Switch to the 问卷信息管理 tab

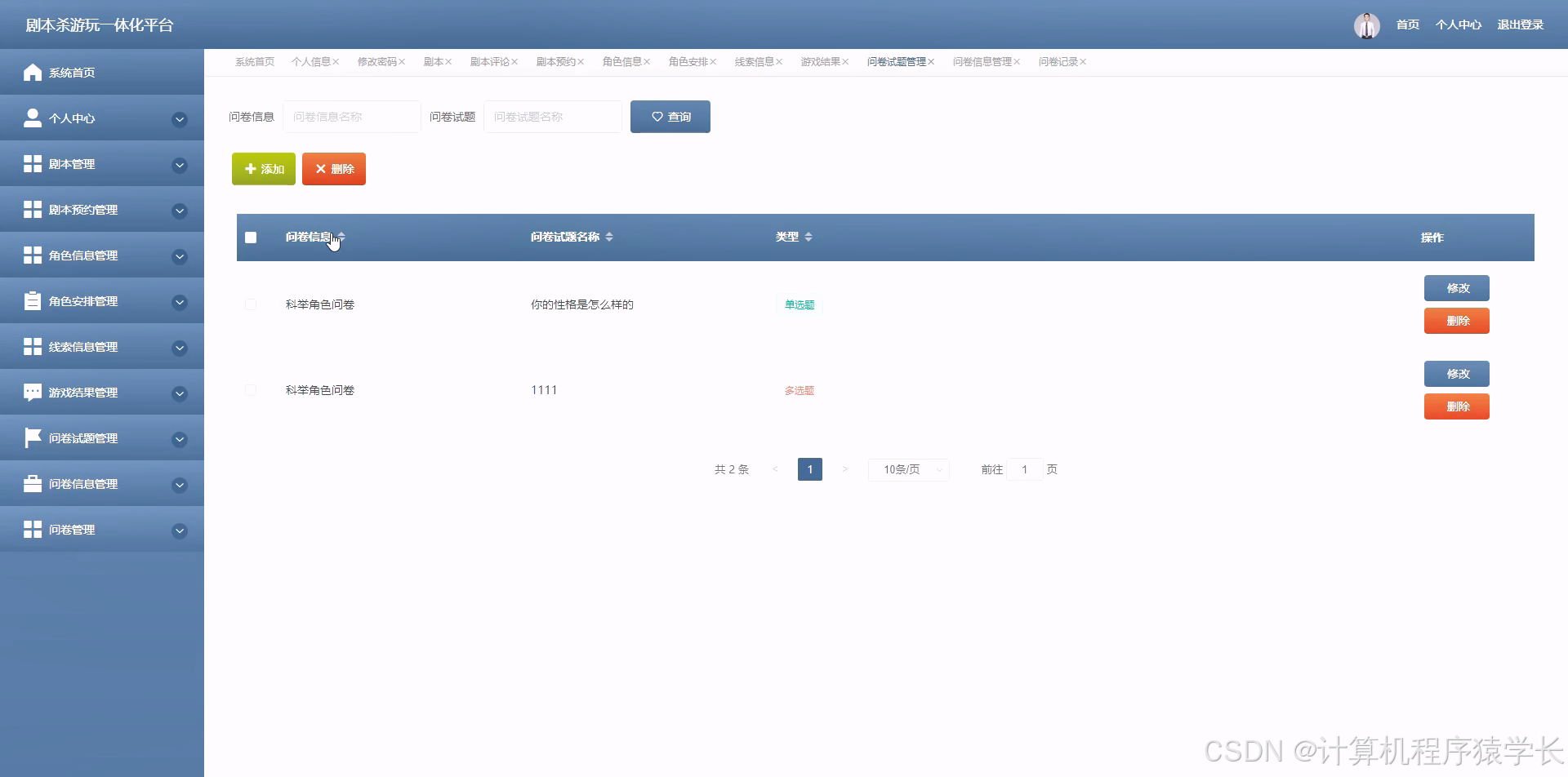[x=982, y=62]
